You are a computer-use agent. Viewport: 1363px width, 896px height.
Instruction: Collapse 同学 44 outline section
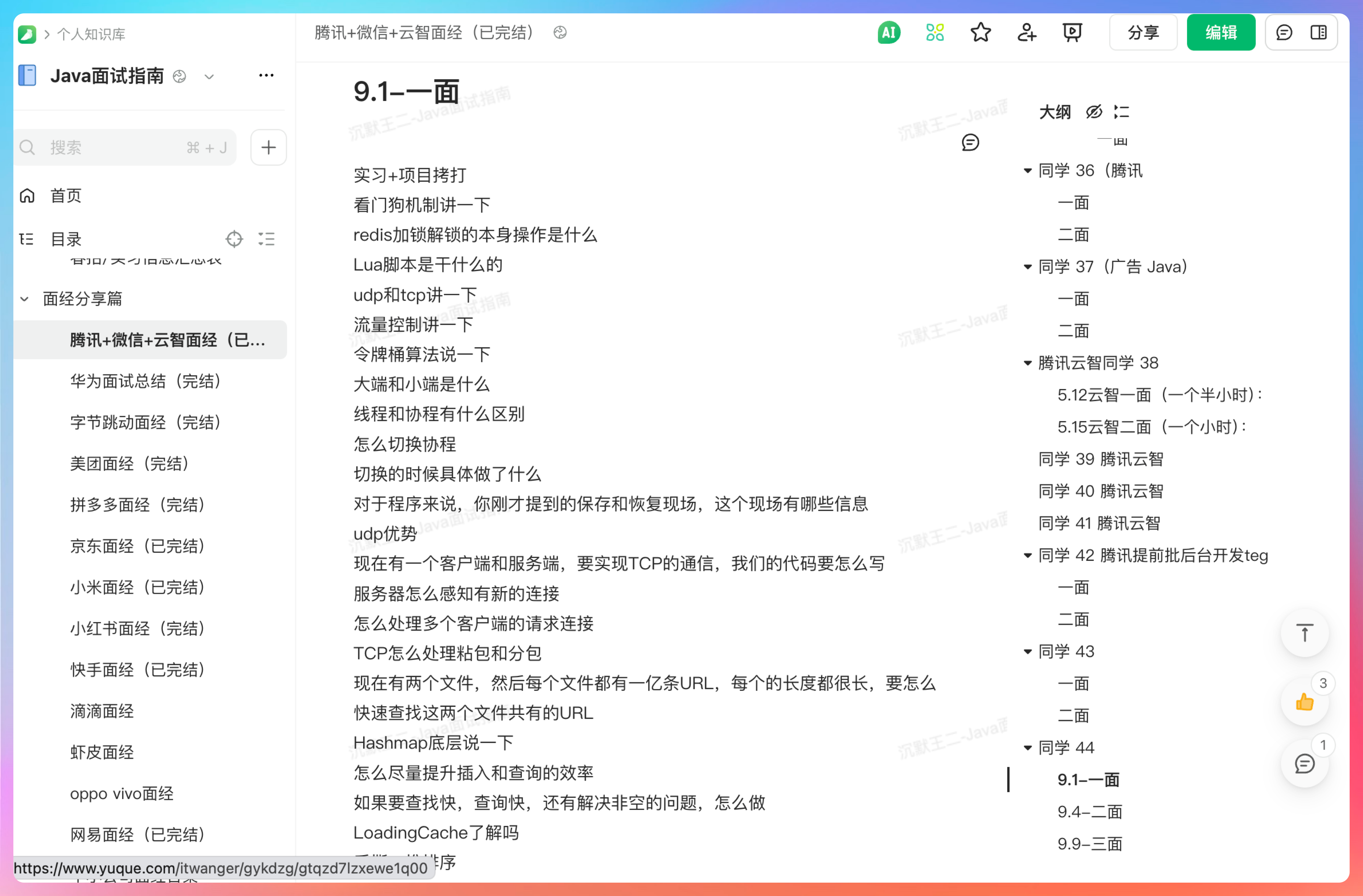[x=1027, y=748]
